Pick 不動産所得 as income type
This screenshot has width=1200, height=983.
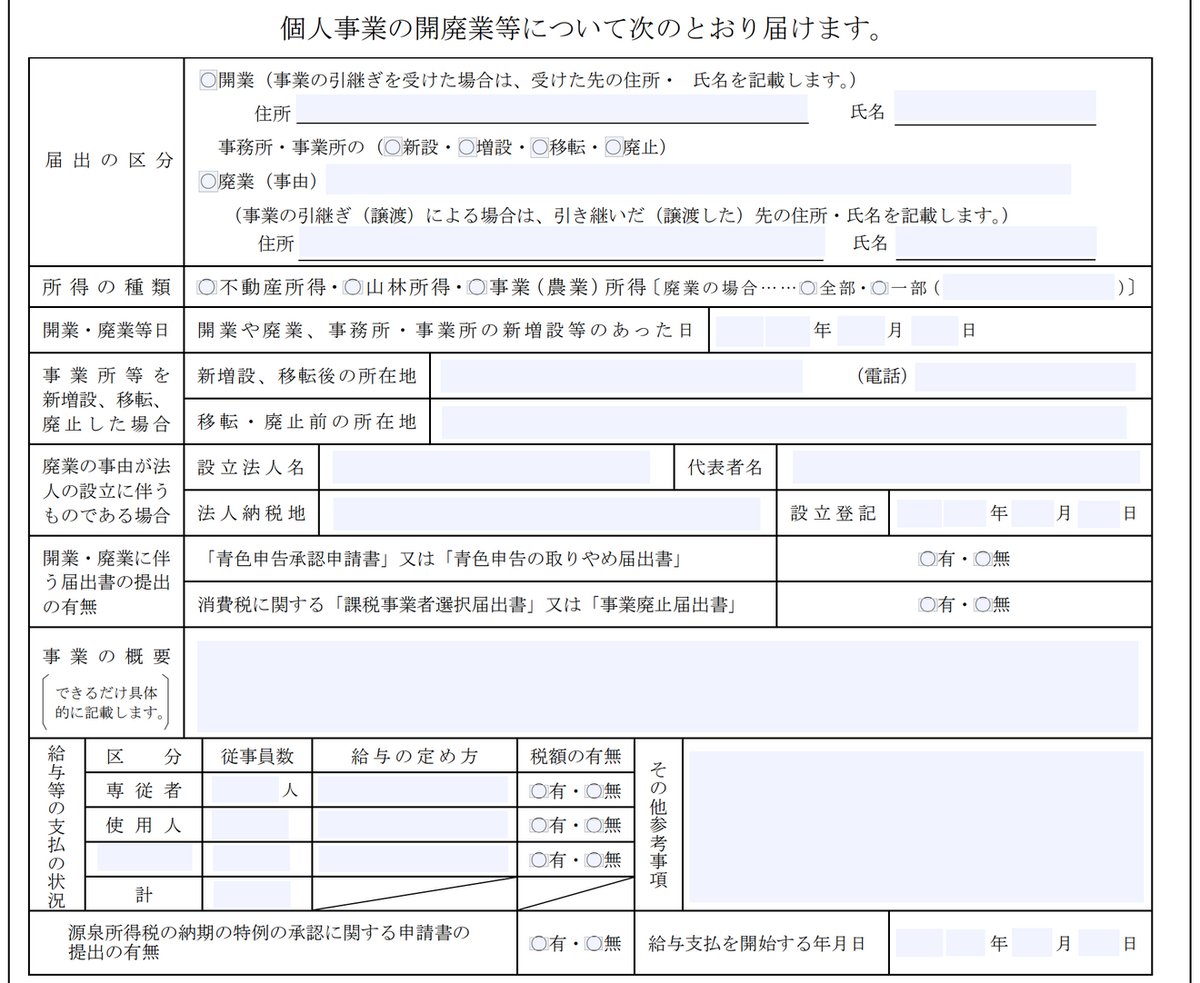(x=207, y=288)
